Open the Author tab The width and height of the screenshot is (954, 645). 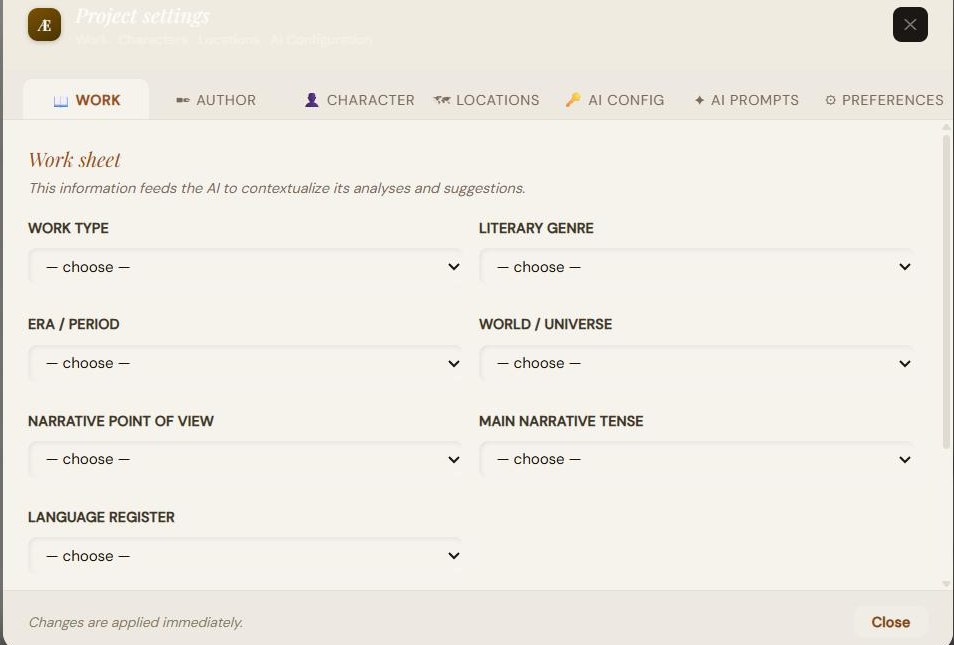pyautogui.click(x=216, y=100)
